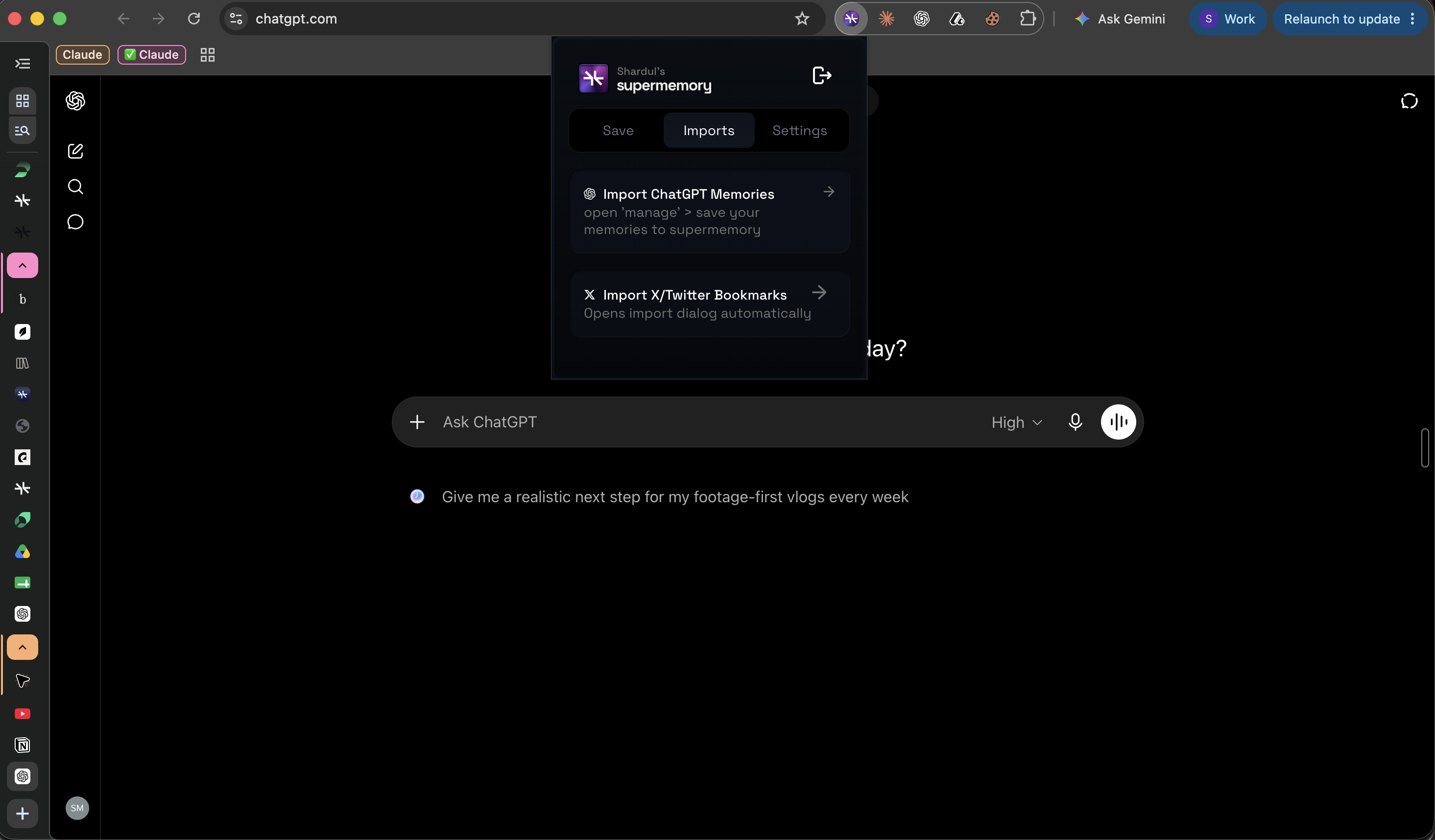Bookmark this page with the star icon
The width and height of the screenshot is (1435, 840).
(802, 19)
